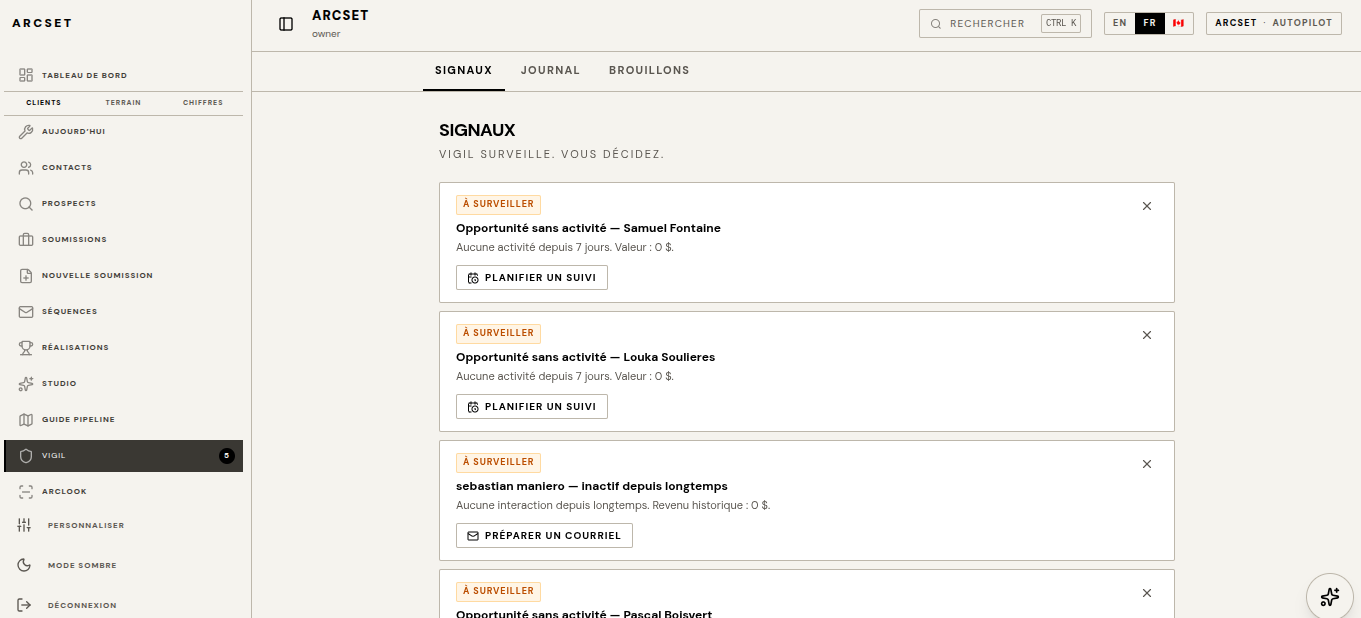Click the Personnaliser sliders icon
Image resolution: width=1361 pixels, height=618 pixels.
[x=25, y=525]
